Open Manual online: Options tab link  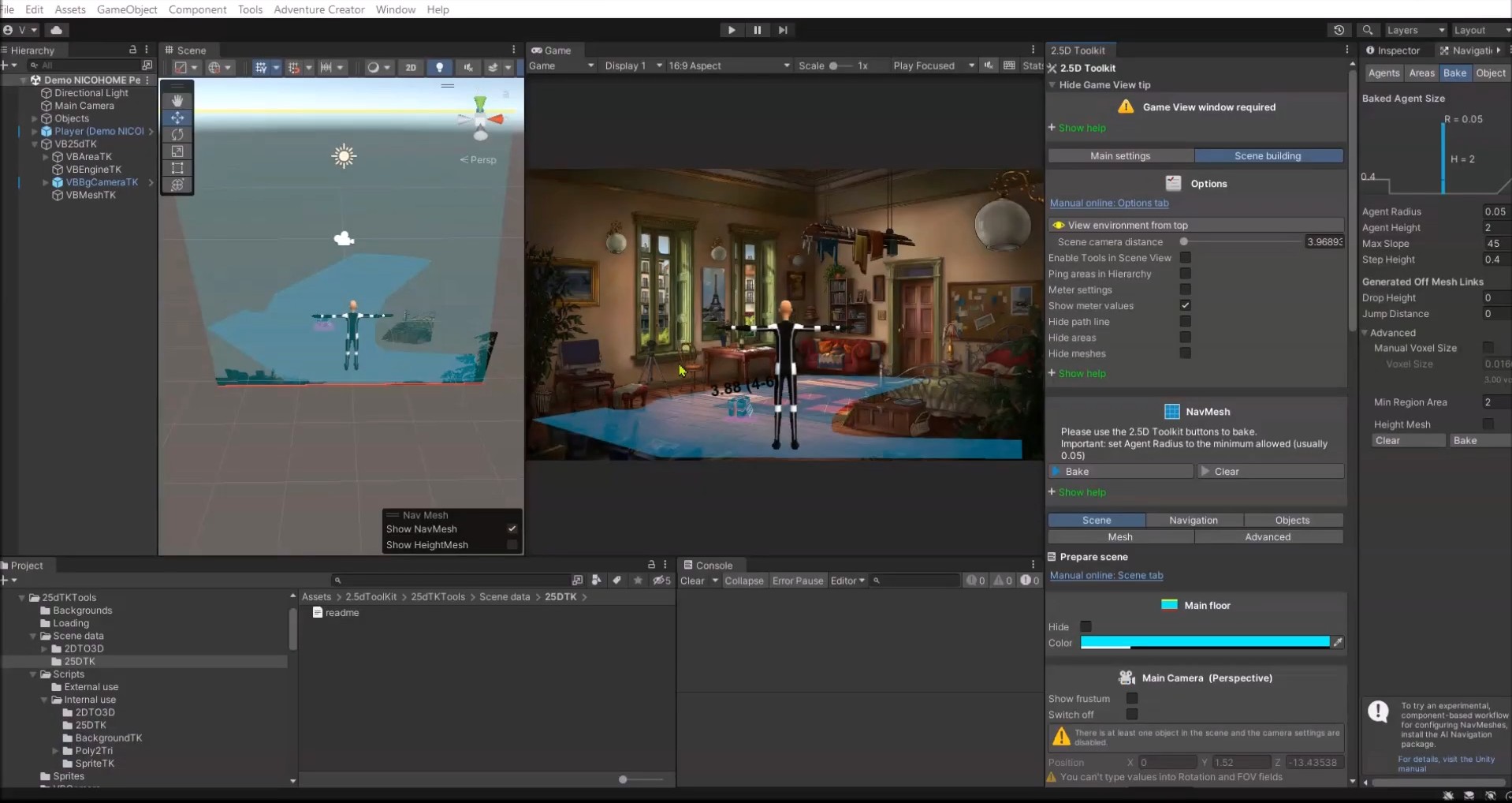point(1108,203)
